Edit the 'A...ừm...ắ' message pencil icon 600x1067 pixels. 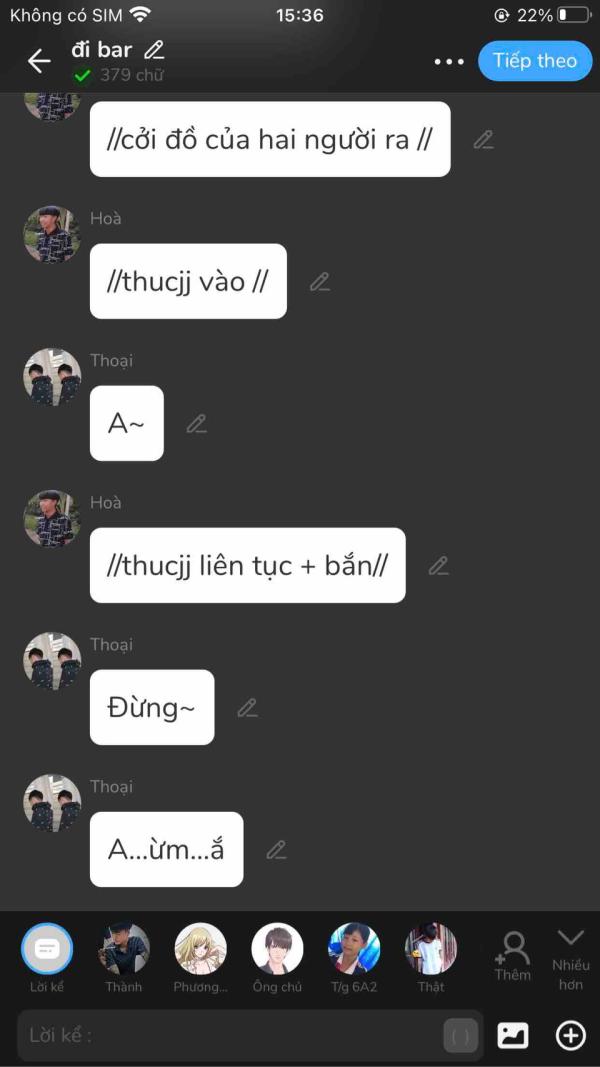click(276, 849)
